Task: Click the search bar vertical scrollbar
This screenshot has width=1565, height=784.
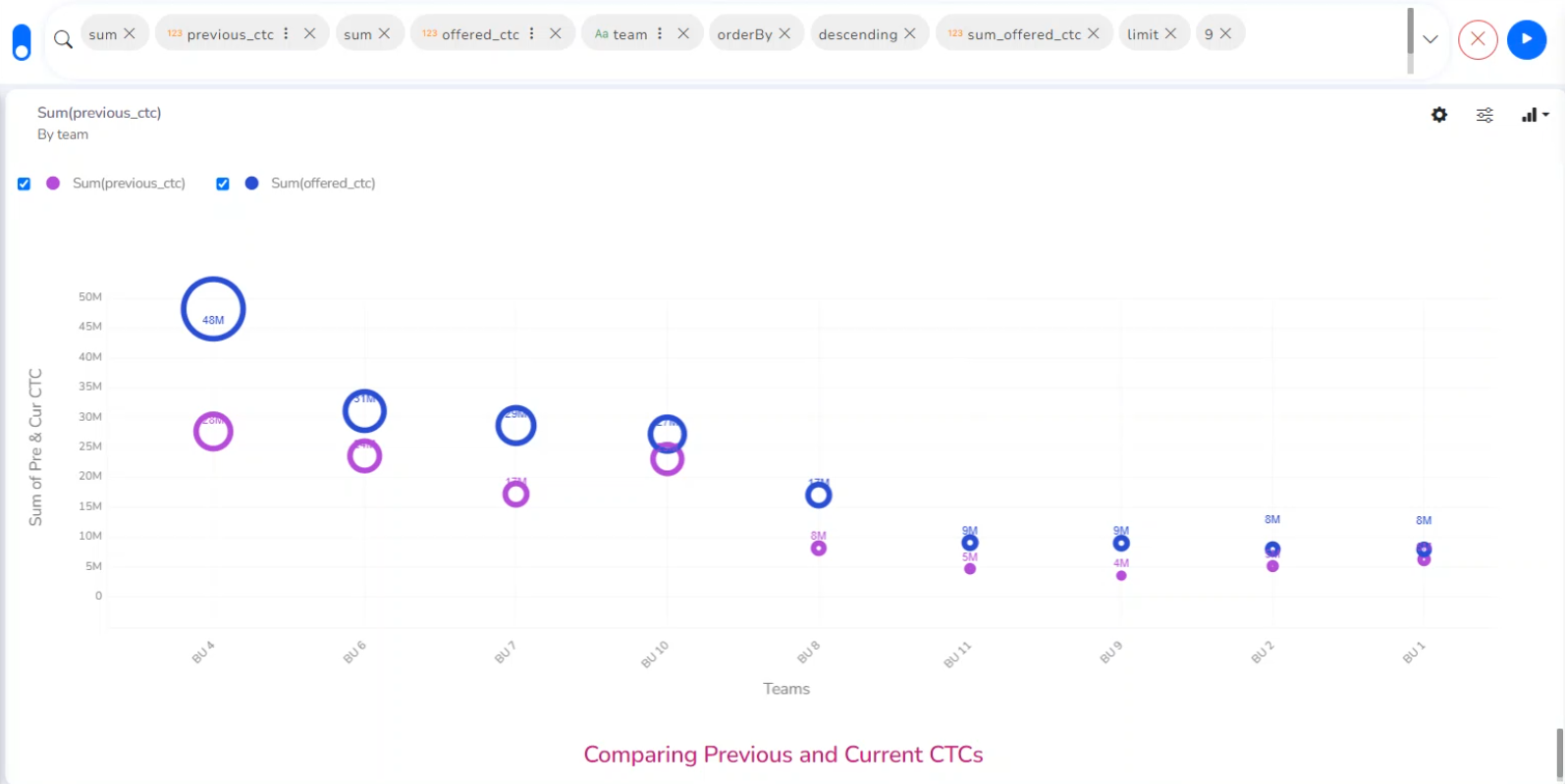Action: pyautogui.click(x=1410, y=39)
